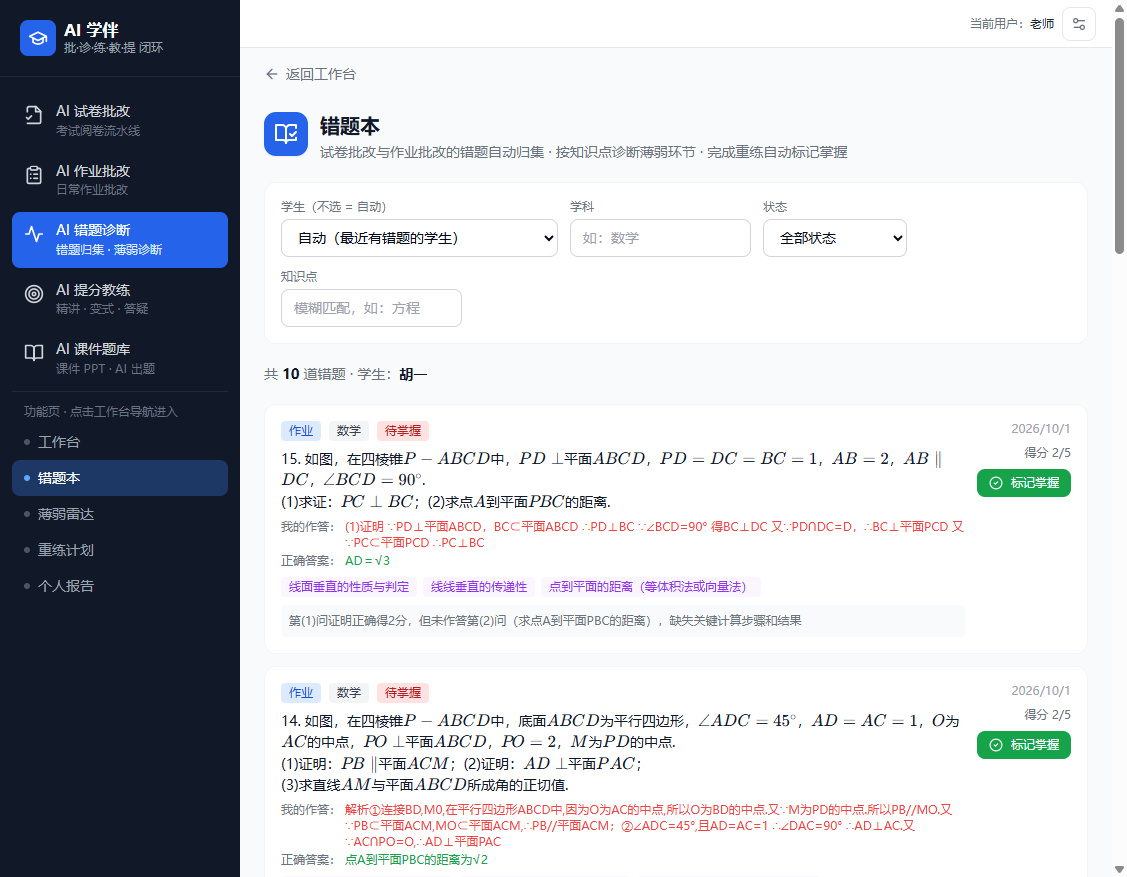Click the 当前用户：老师 label
The width and height of the screenshot is (1127, 877).
(x=1012, y=24)
